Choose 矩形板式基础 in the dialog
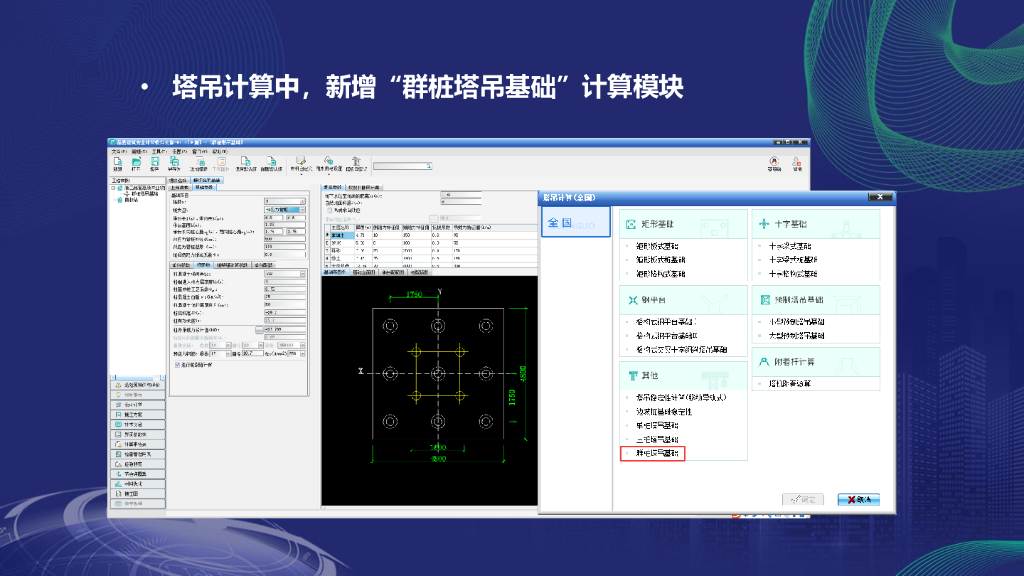This screenshot has width=1024, height=576. click(657, 246)
